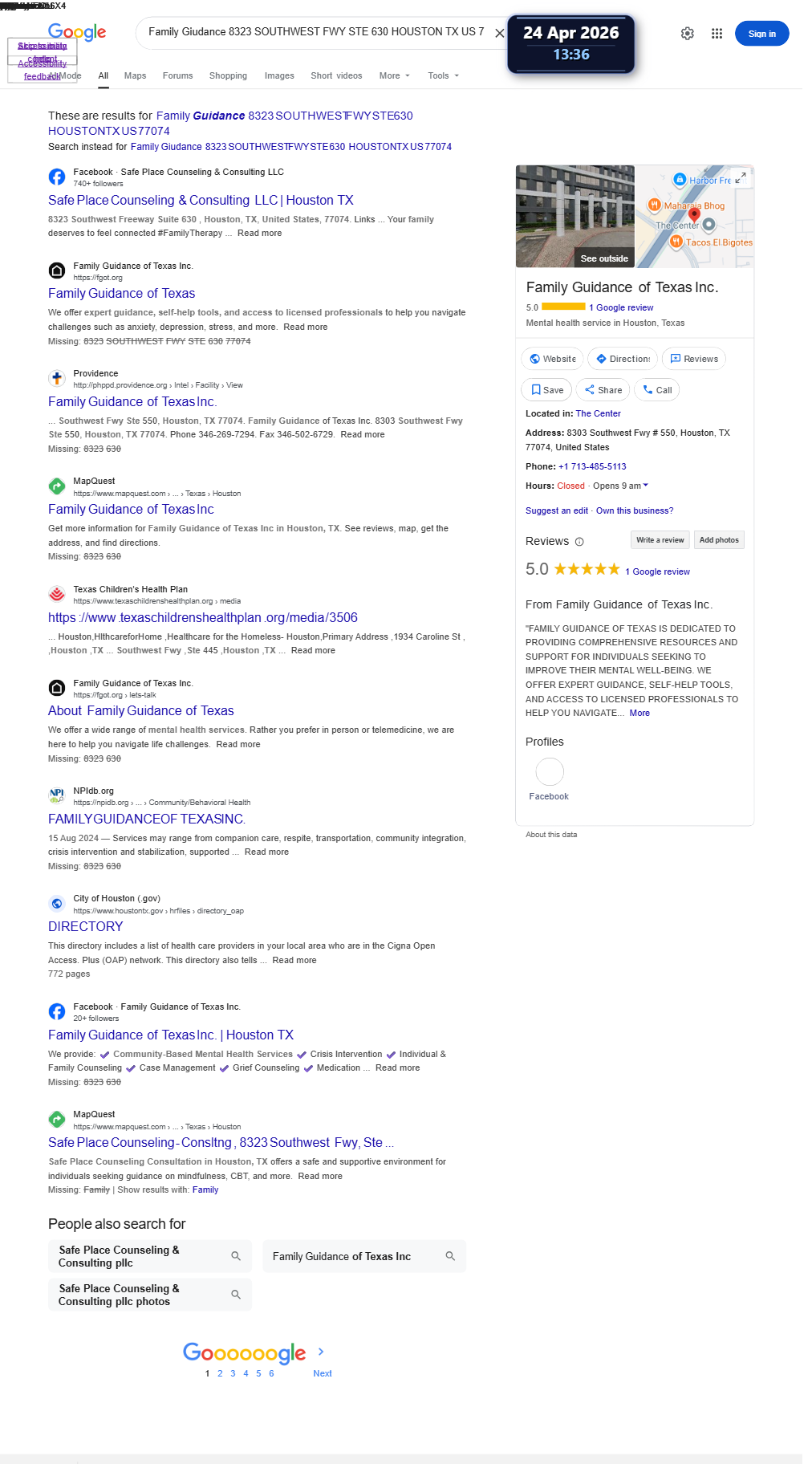Image resolution: width=812 pixels, height=1464 pixels.
Task: Open the Facebook profile icon
Action: [550, 772]
